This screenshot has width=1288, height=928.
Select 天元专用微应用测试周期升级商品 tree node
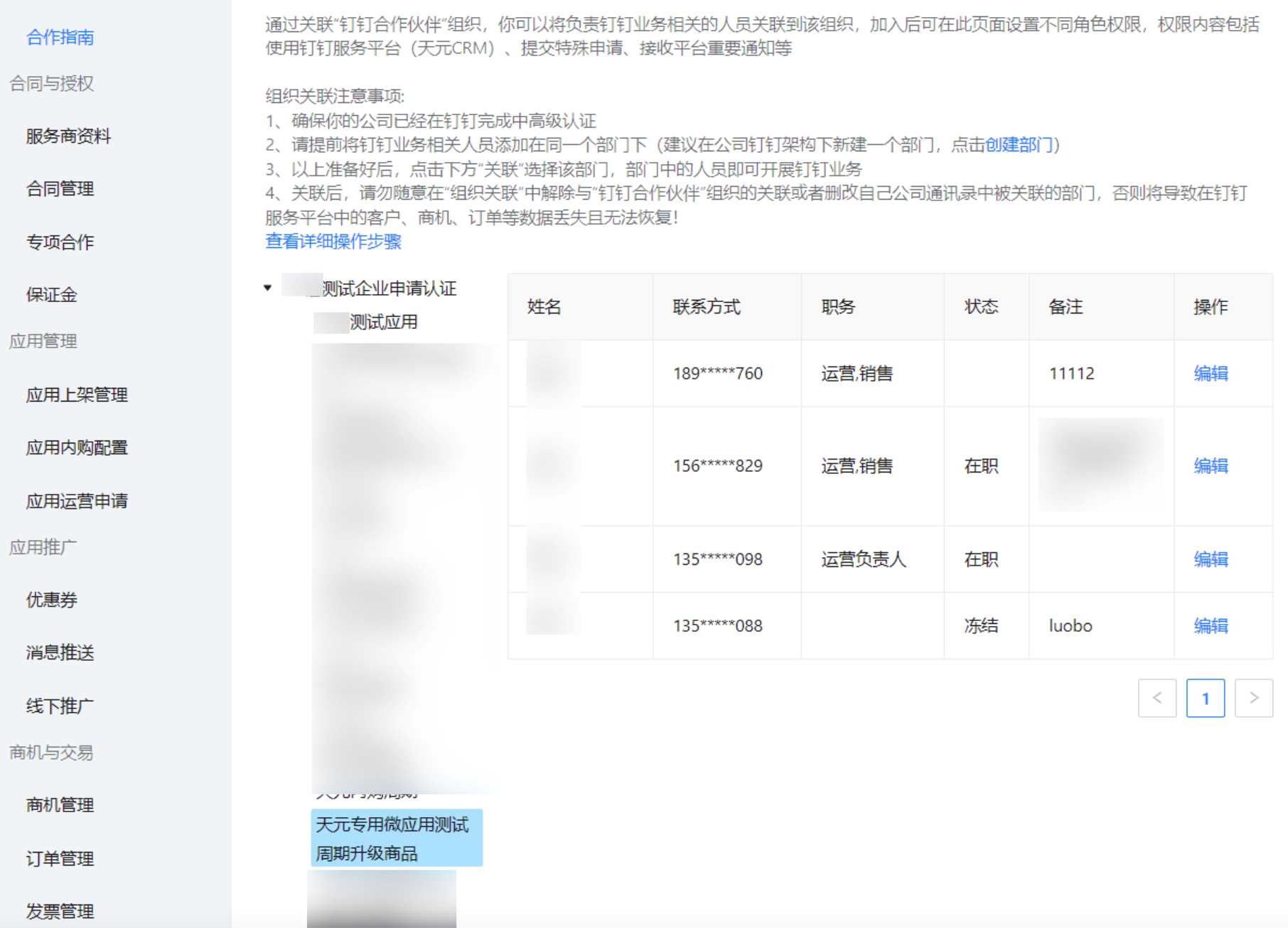click(397, 838)
